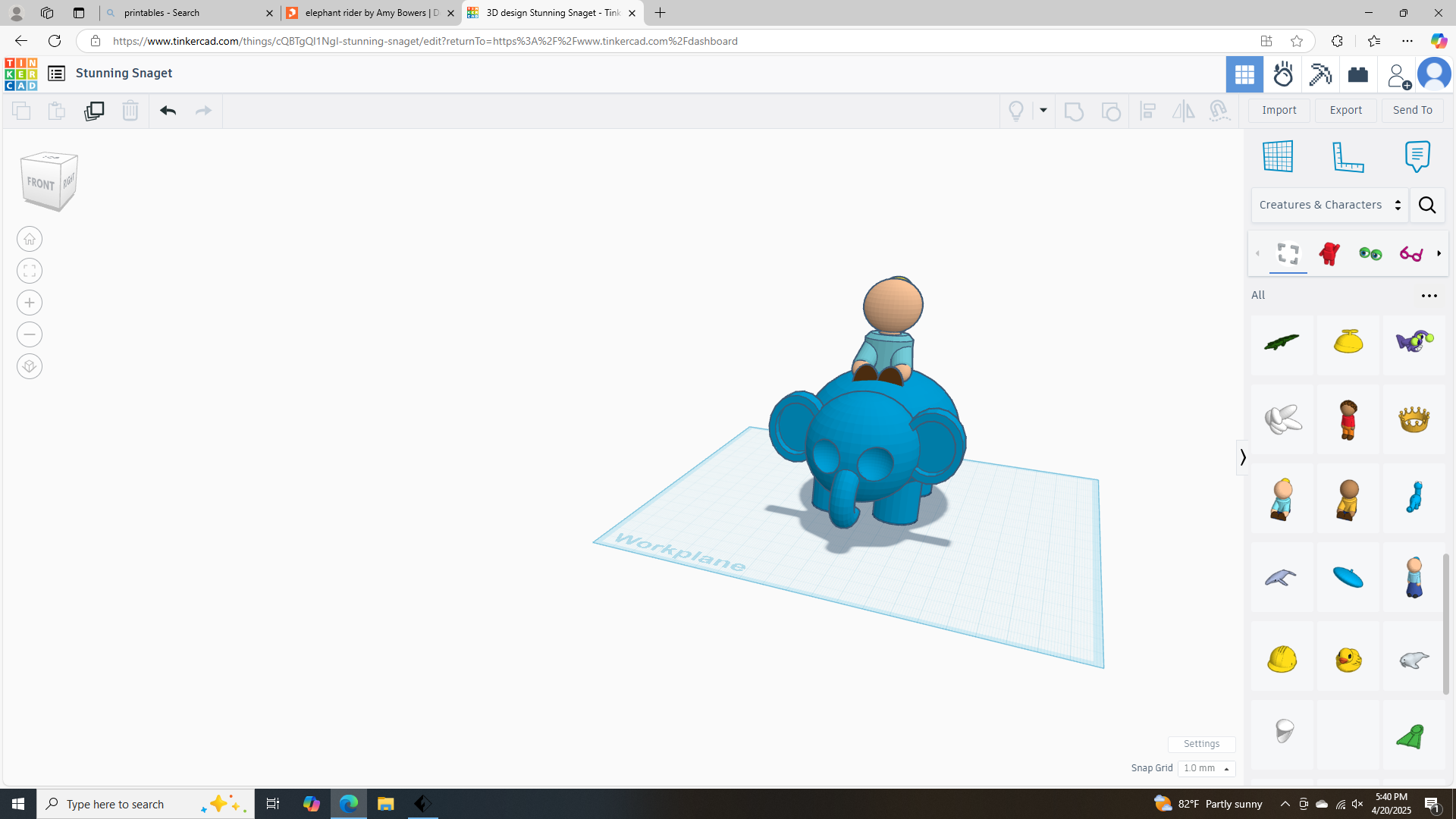Select the red character category tab
This screenshot has width=1456, height=819.
tap(1329, 253)
